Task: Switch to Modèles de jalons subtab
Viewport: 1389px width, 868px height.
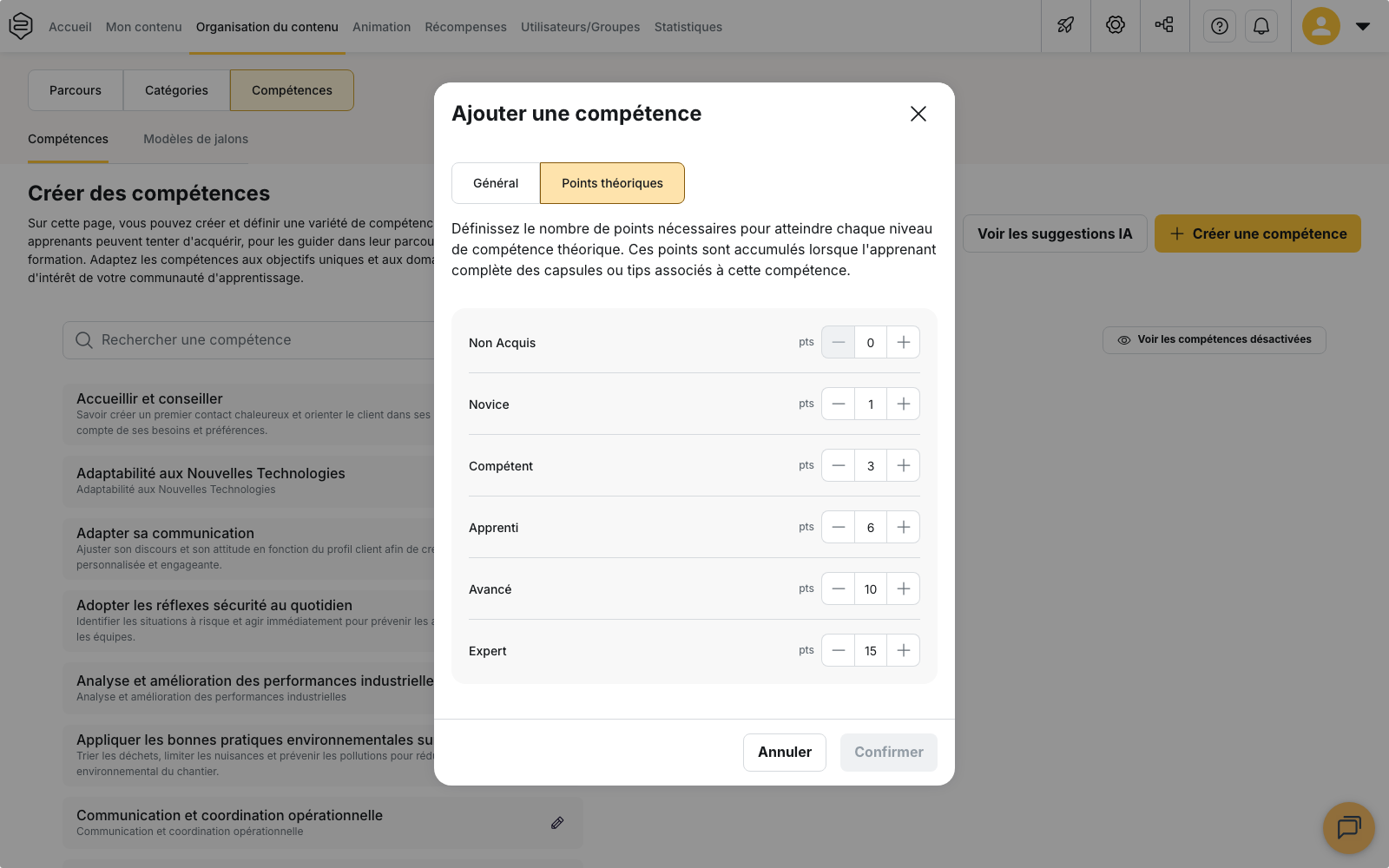Action: point(195,139)
